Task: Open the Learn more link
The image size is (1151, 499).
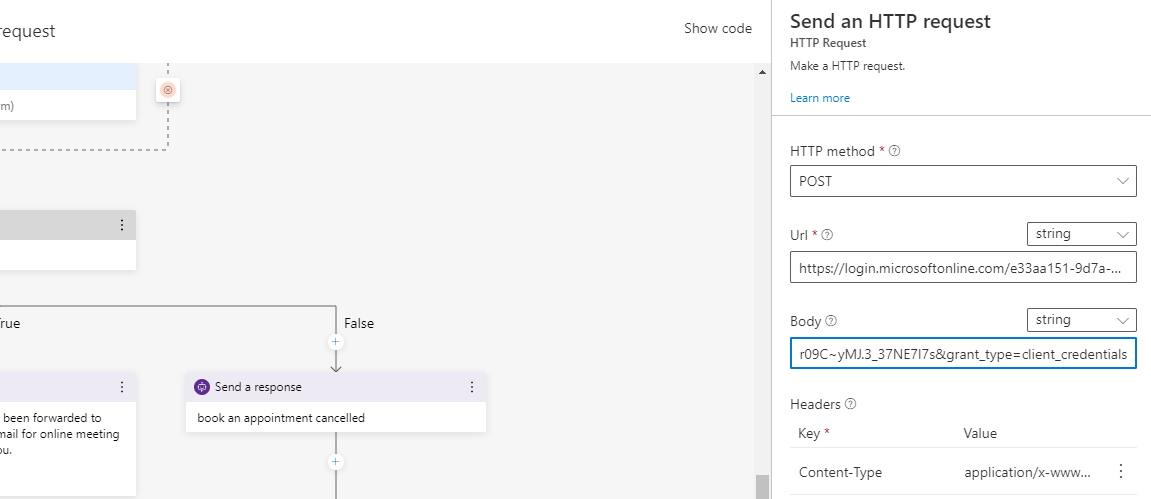Action: point(820,98)
